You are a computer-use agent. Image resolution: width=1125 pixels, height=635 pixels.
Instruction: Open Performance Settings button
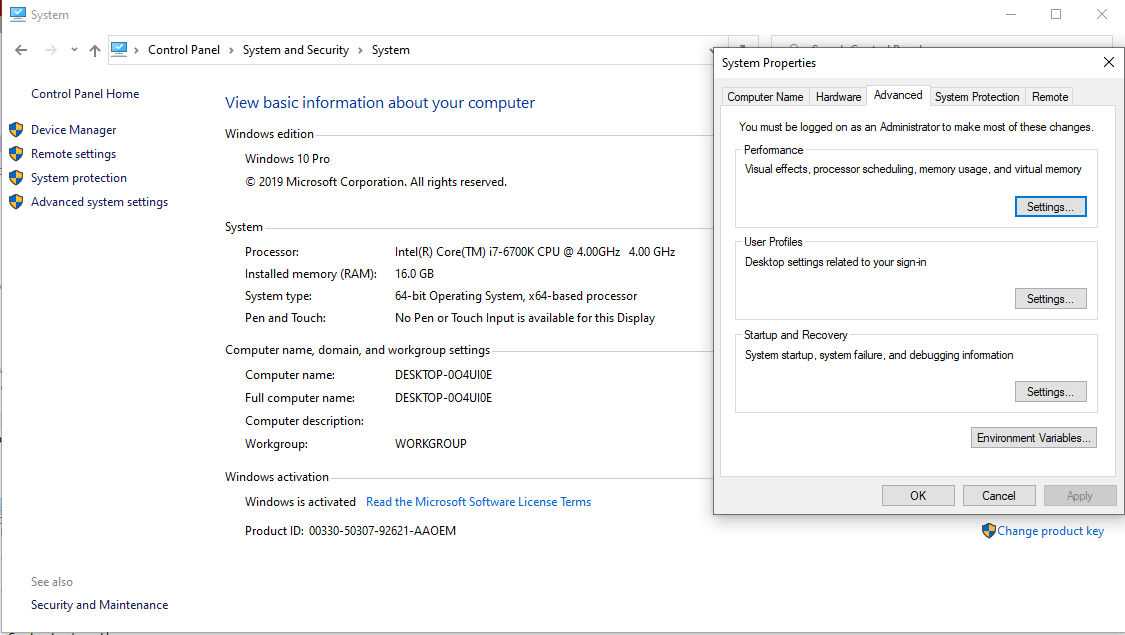coord(1050,207)
